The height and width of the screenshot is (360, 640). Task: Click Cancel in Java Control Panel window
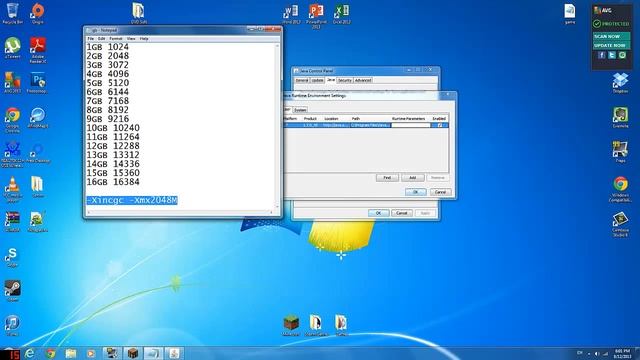(402, 213)
